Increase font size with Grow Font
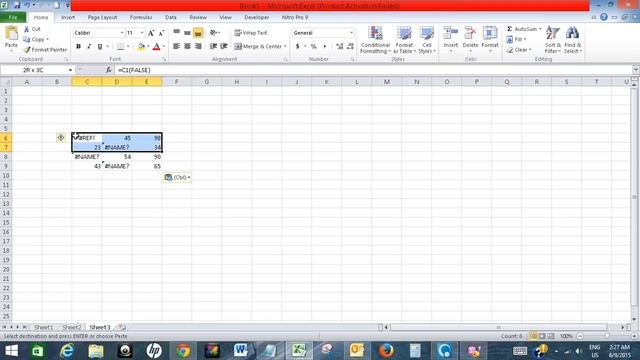Screen dimensions: 640x360 pos(151,33)
